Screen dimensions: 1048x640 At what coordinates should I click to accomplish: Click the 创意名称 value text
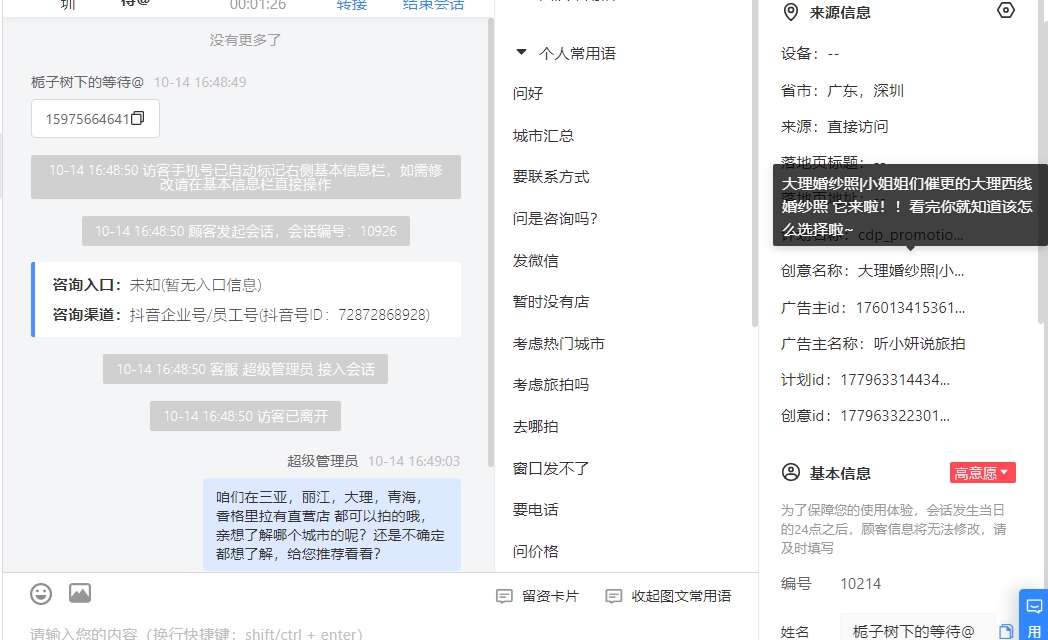point(910,271)
